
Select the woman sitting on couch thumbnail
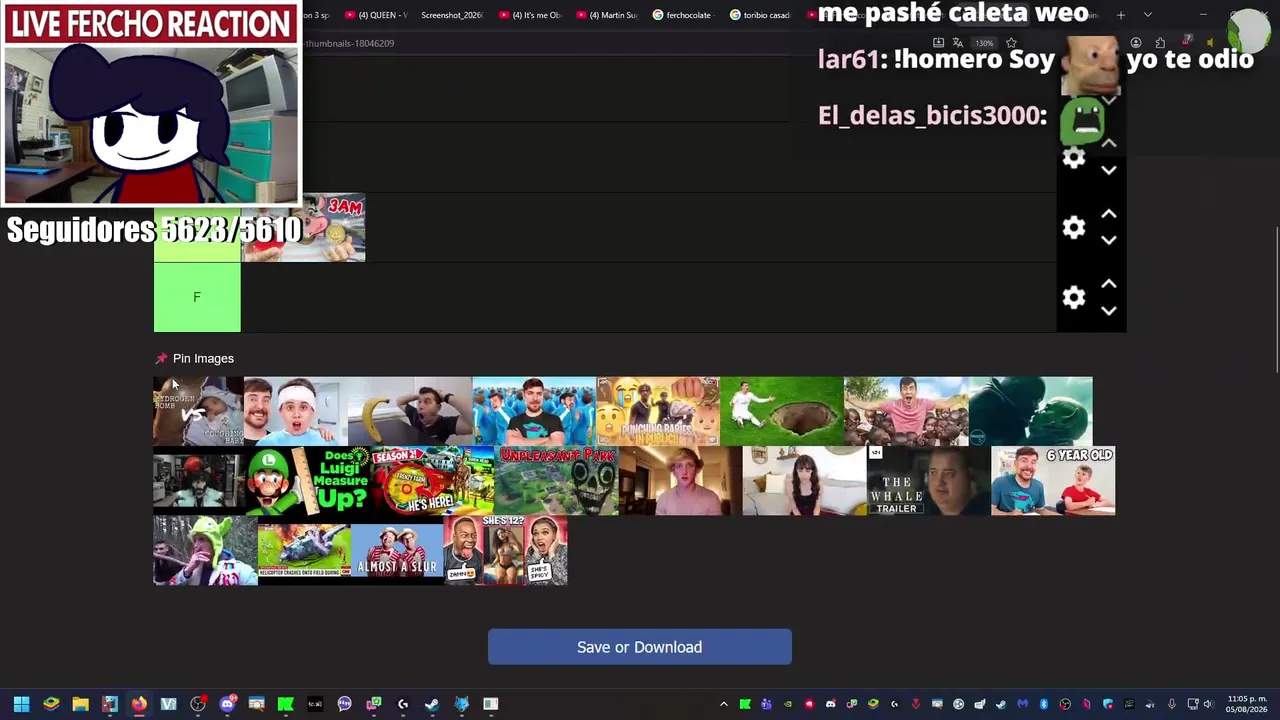click(805, 481)
